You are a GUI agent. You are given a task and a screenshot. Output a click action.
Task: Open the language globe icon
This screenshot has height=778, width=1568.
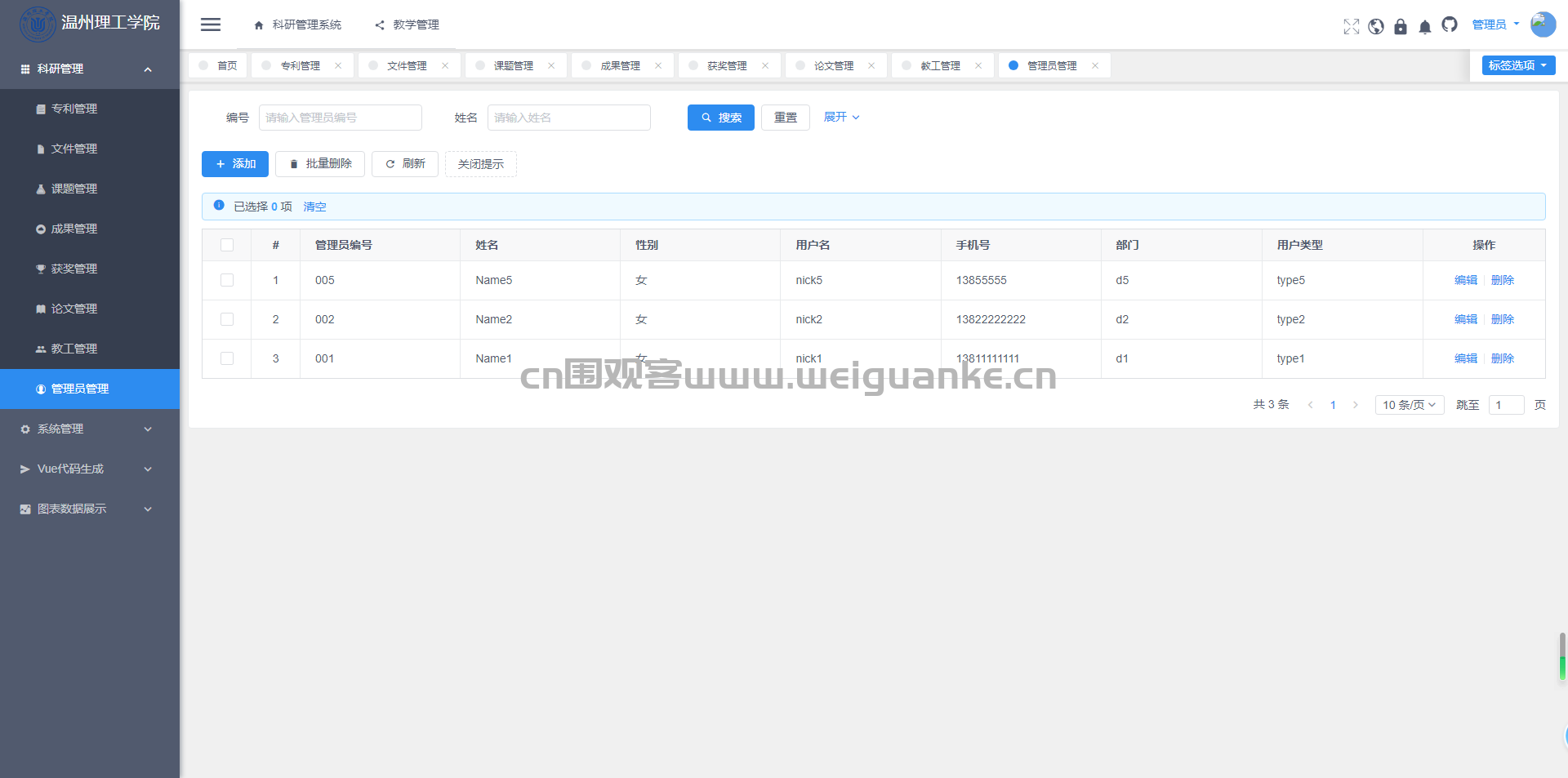(x=1376, y=26)
